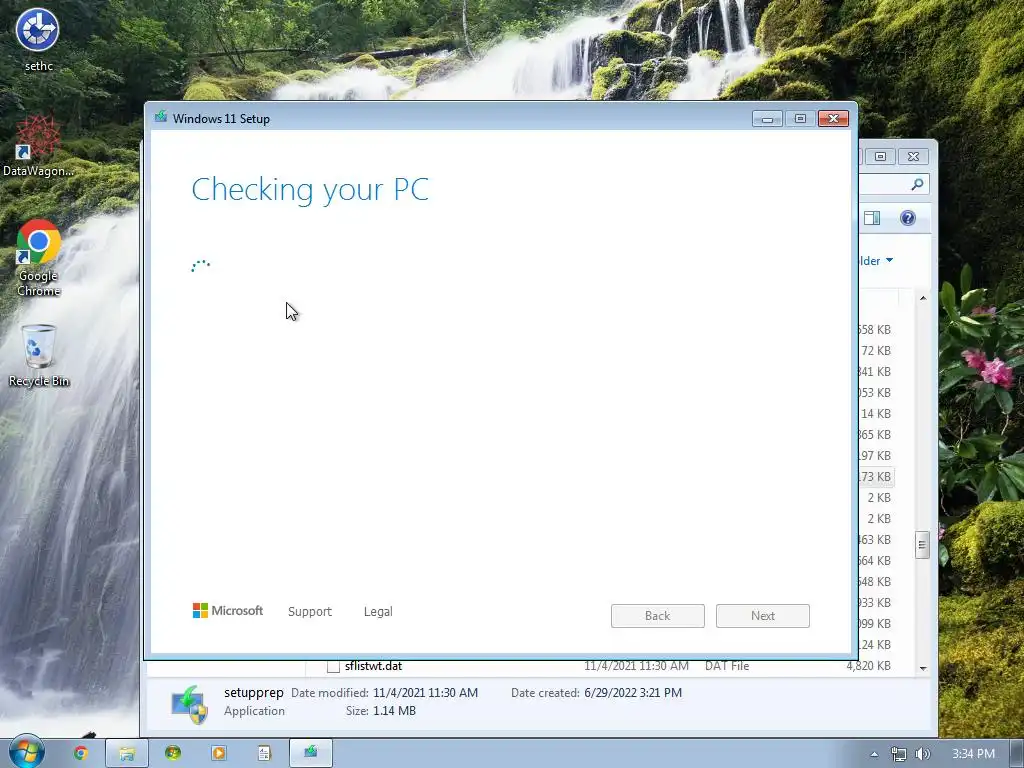The width and height of the screenshot is (1024, 768).
Task: Click date modified value 11/4/2021 11:30 AM
Action: (x=425, y=693)
